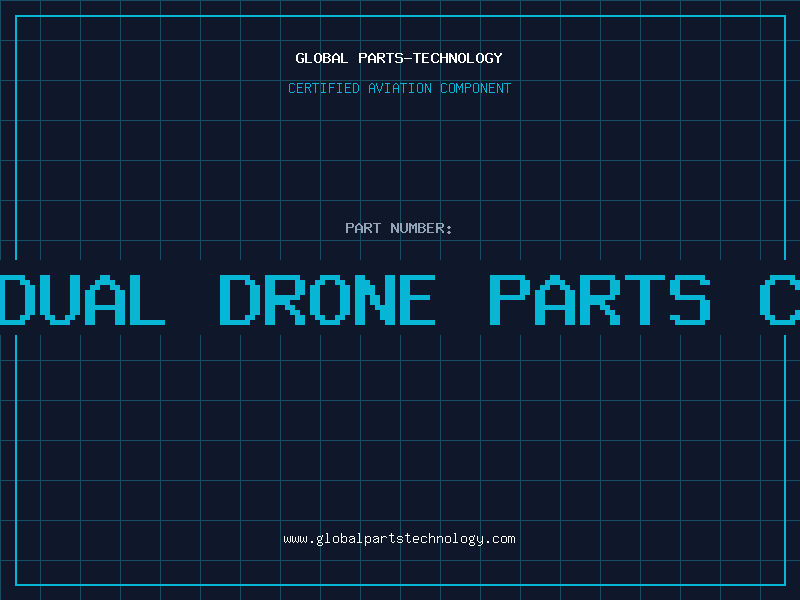
Task: Click the .com ending of the URL
Action: [x=500, y=539]
